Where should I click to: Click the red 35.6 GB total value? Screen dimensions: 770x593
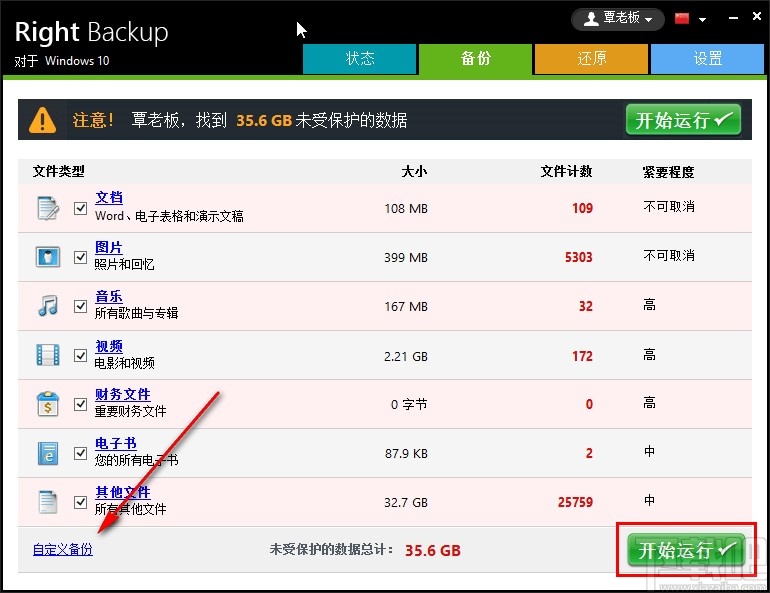(433, 550)
